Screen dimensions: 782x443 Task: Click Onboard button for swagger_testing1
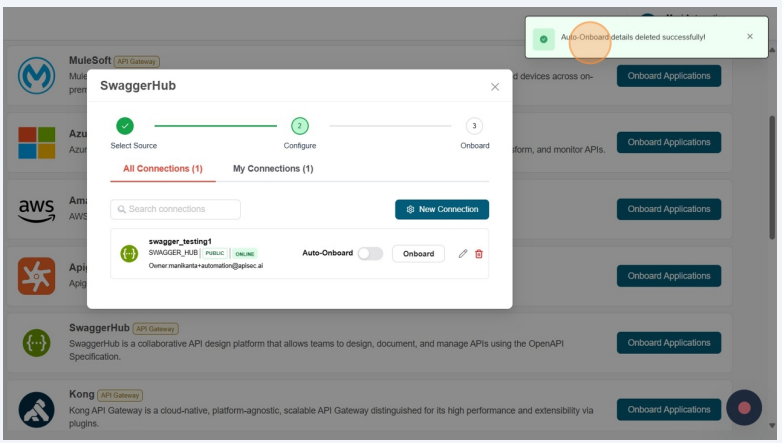(418, 254)
